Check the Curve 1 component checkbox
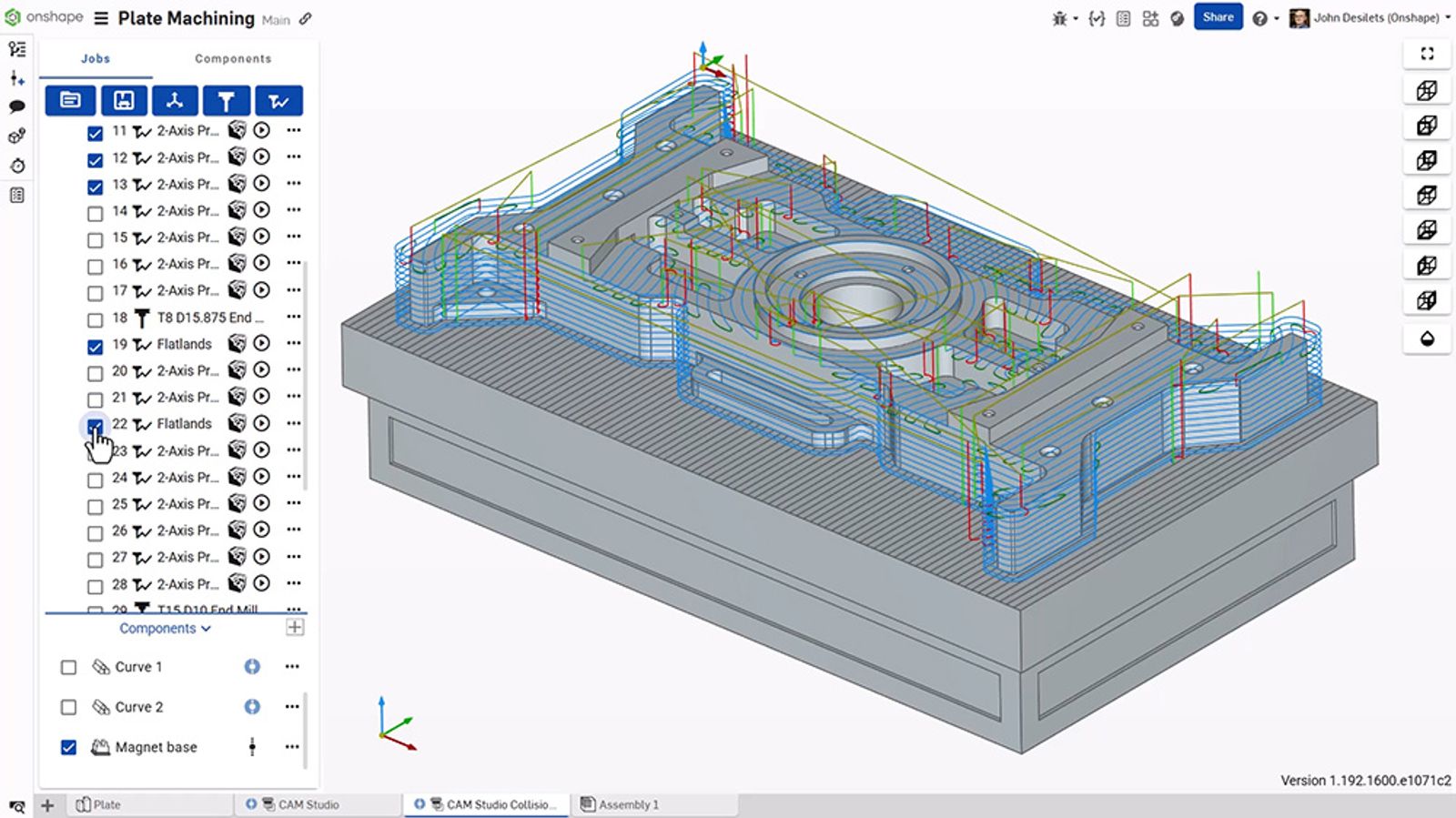 tap(68, 667)
